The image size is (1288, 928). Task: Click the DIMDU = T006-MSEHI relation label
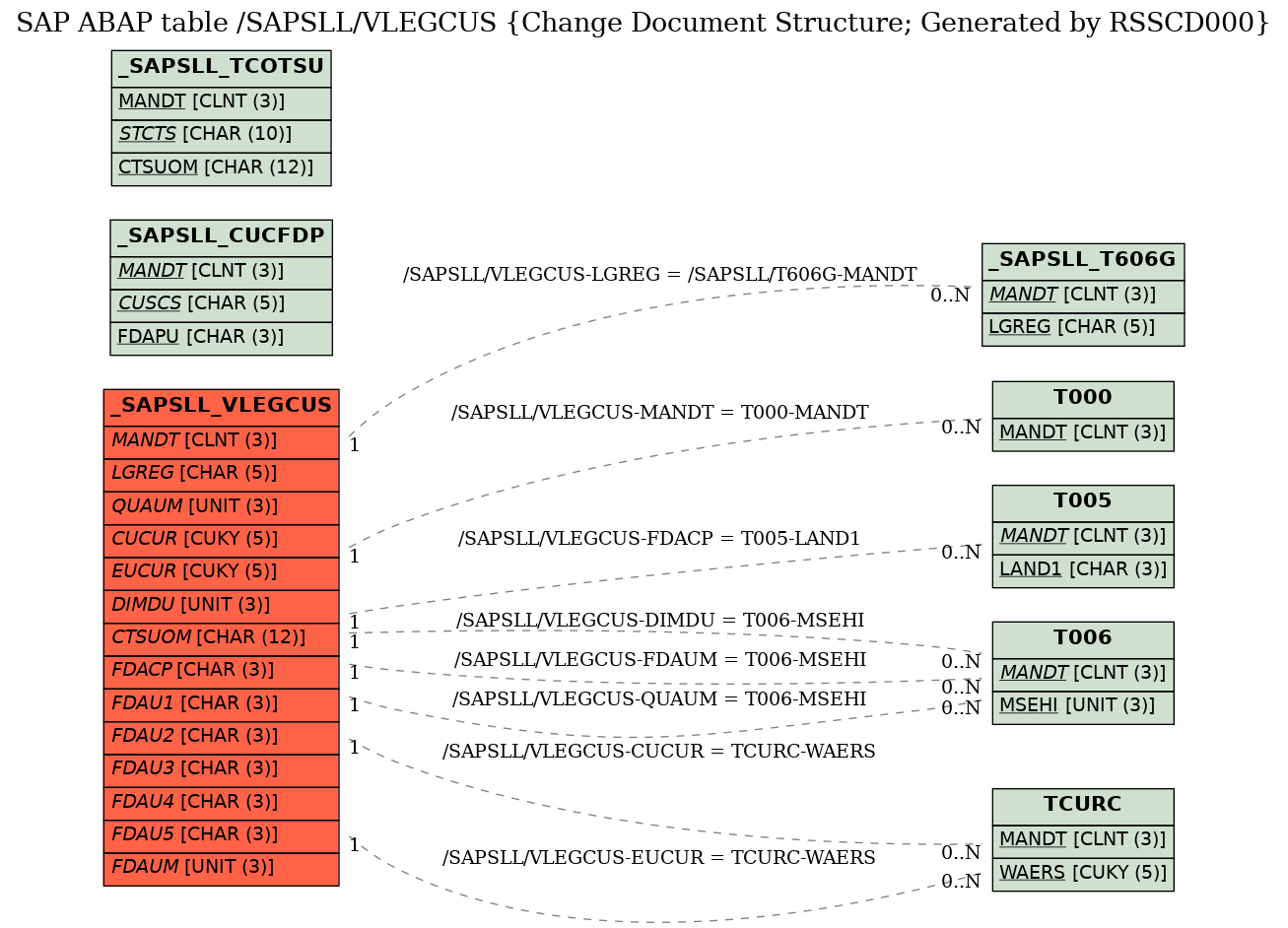coord(660,621)
